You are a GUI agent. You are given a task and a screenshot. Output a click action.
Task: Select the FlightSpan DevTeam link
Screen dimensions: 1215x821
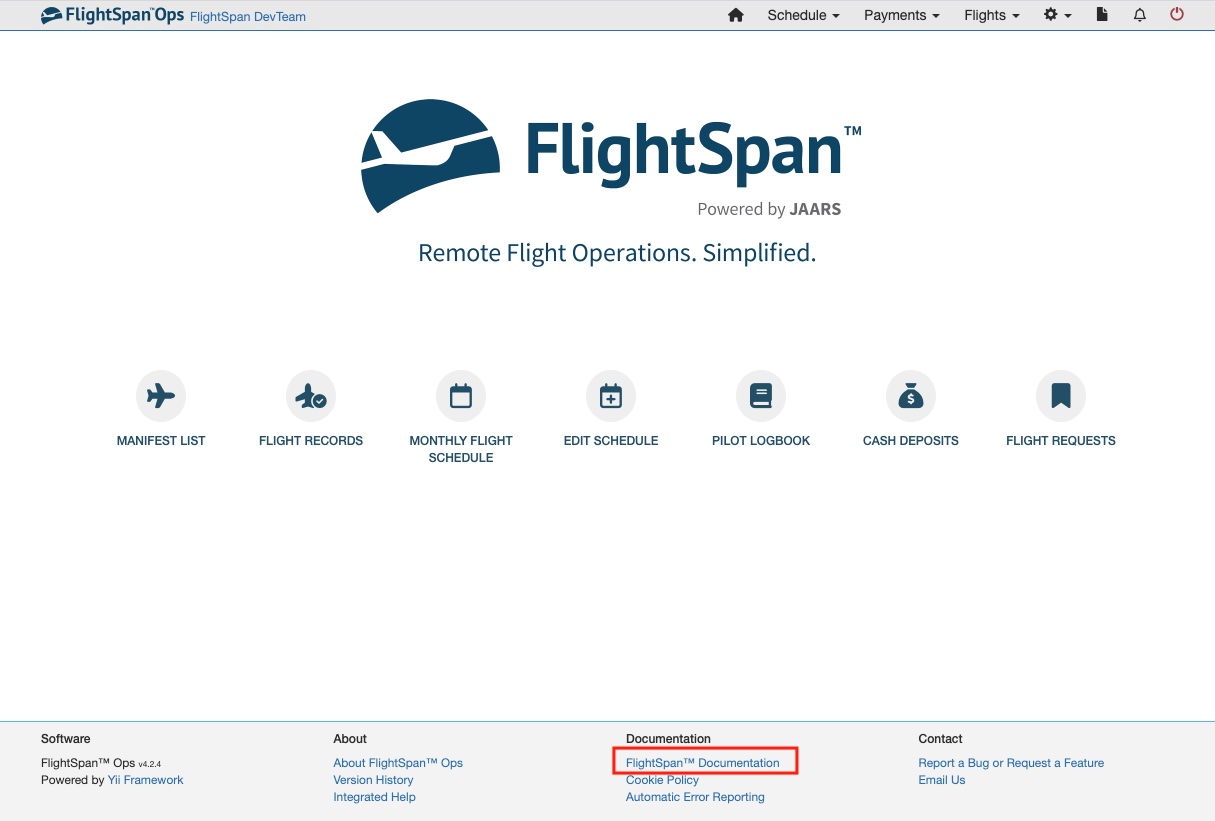coord(247,17)
